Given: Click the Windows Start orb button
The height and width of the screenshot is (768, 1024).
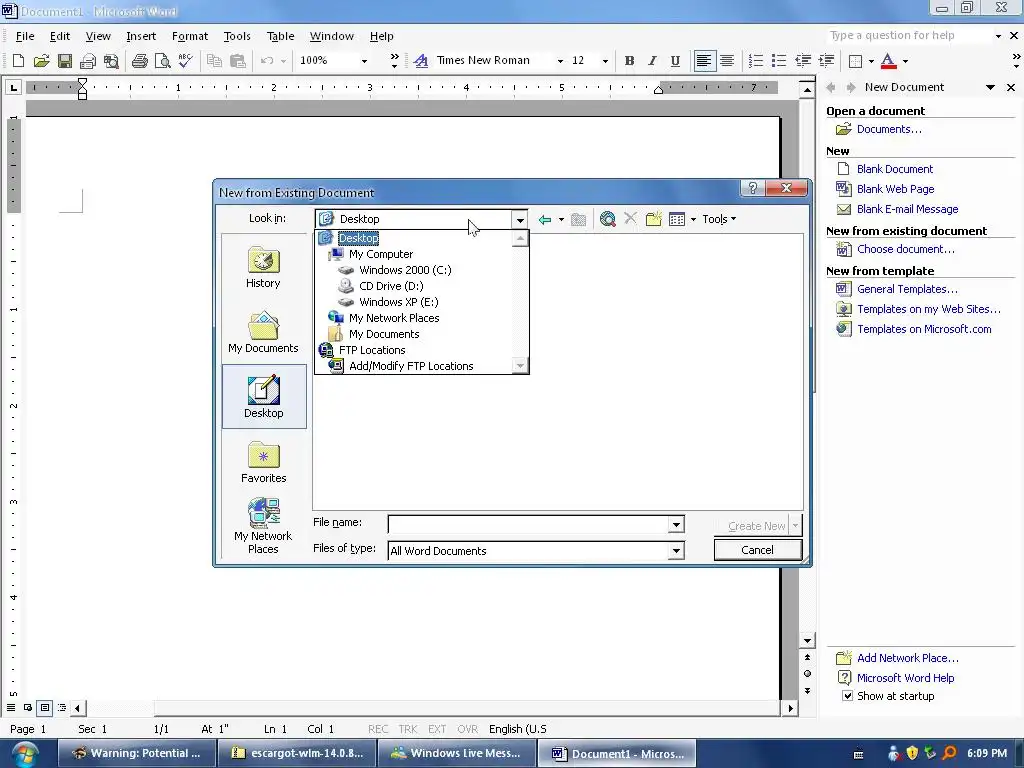Looking at the screenshot, I should click(24, 754).
